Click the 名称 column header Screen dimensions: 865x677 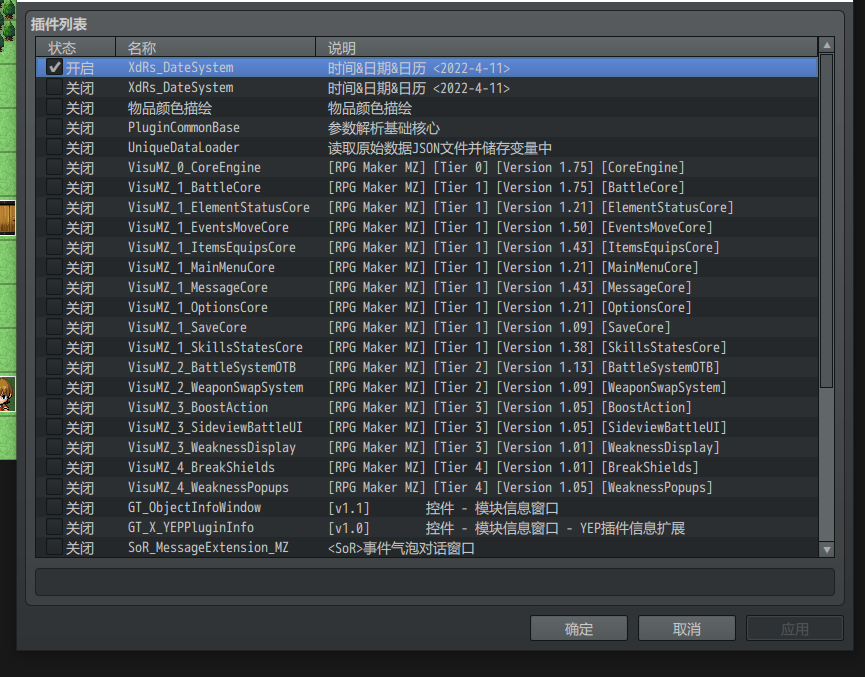coord(215,47)
